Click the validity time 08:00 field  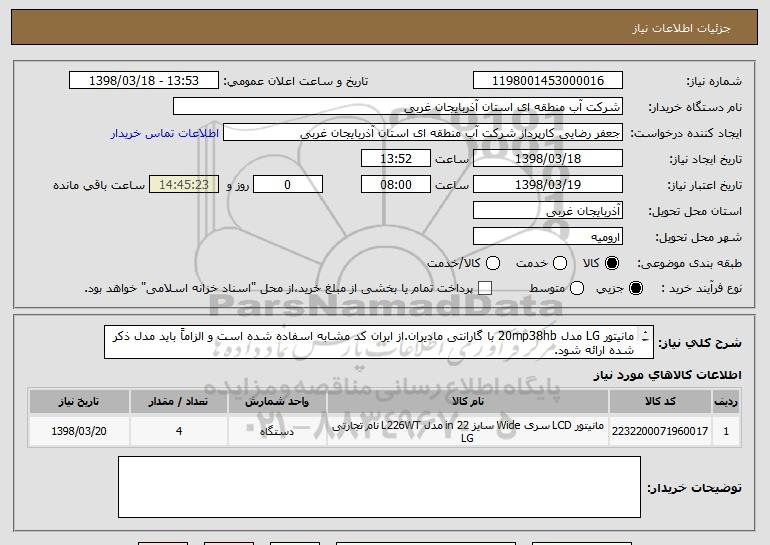tap(396, 185)
